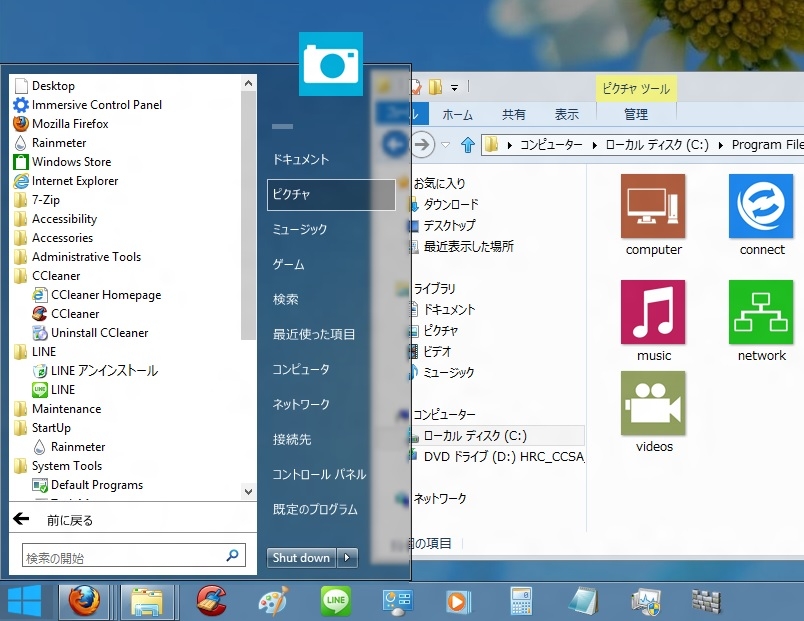Collapse the CCleaner folder in programs list
Image resolution: width=804 pixels, height=621 pixels.
click(55, 276)
